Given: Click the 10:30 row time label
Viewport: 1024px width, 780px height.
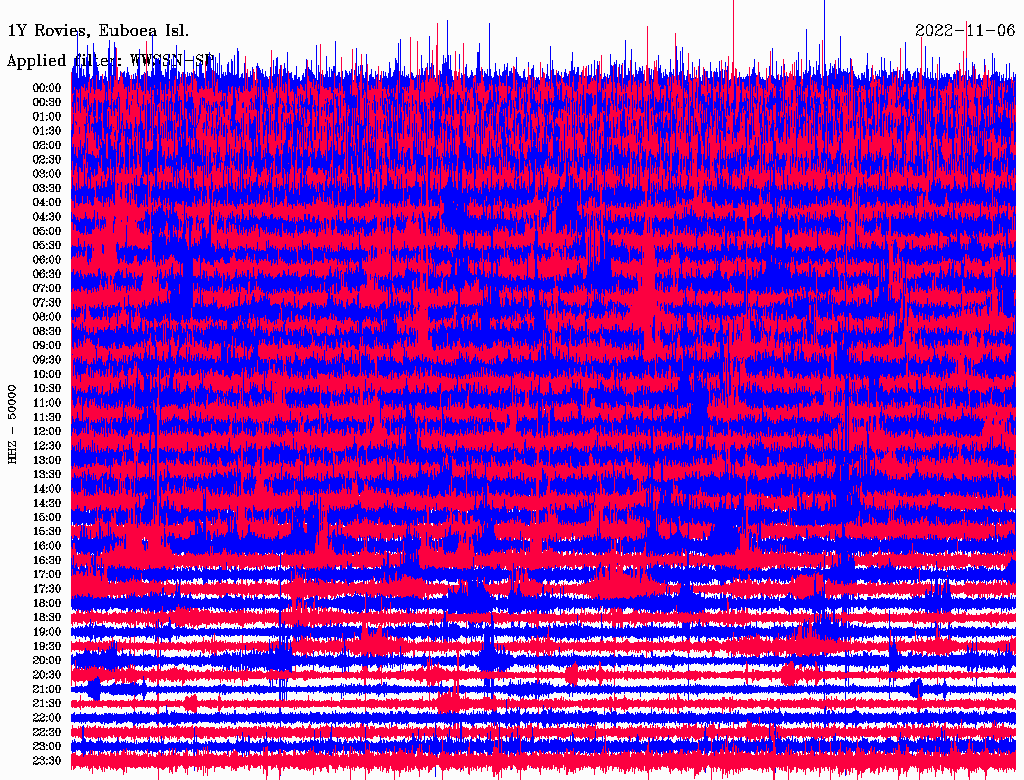Looking at the screenshot, I should coord(47,388).
